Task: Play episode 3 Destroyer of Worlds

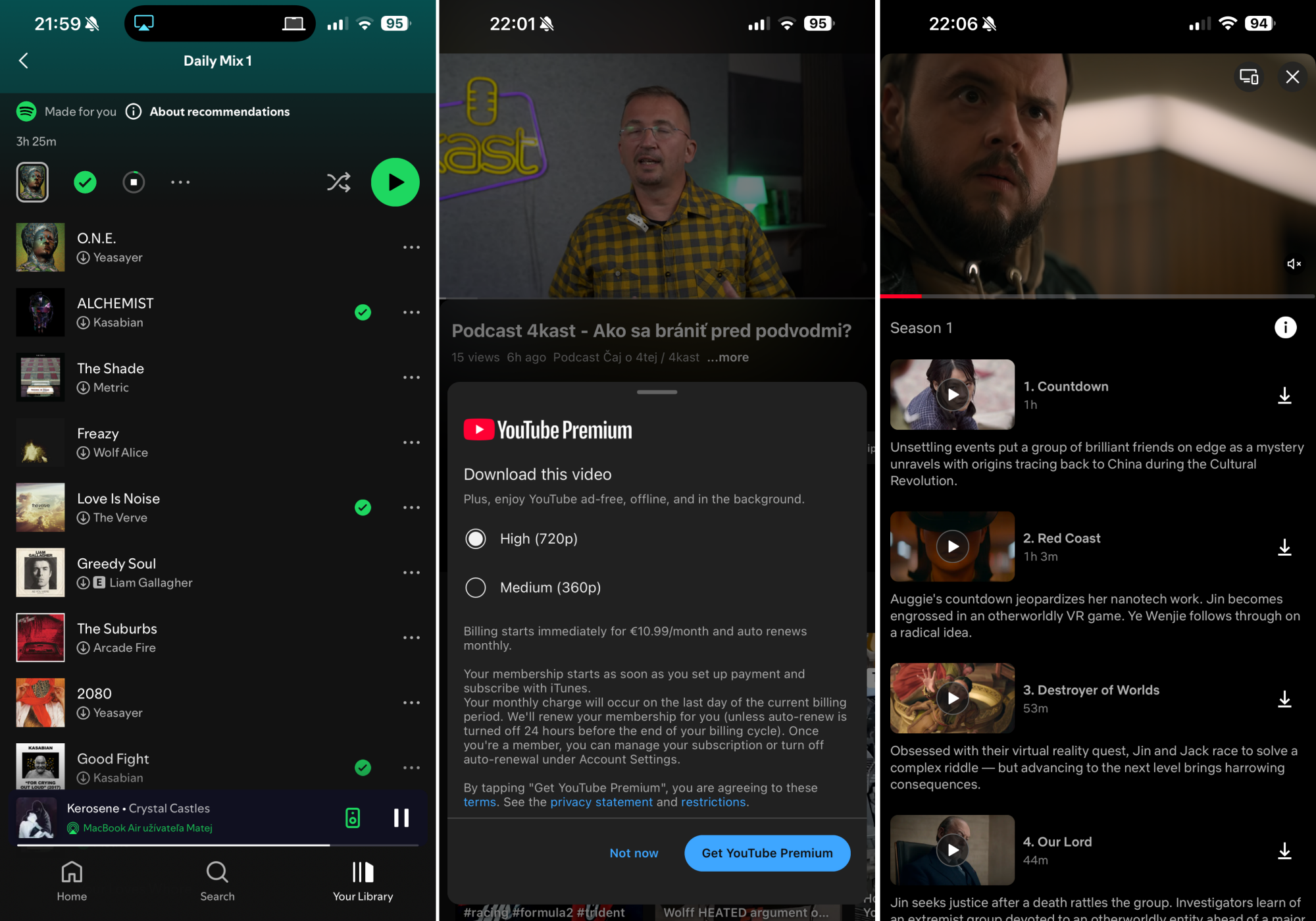Action: [952, 698]
